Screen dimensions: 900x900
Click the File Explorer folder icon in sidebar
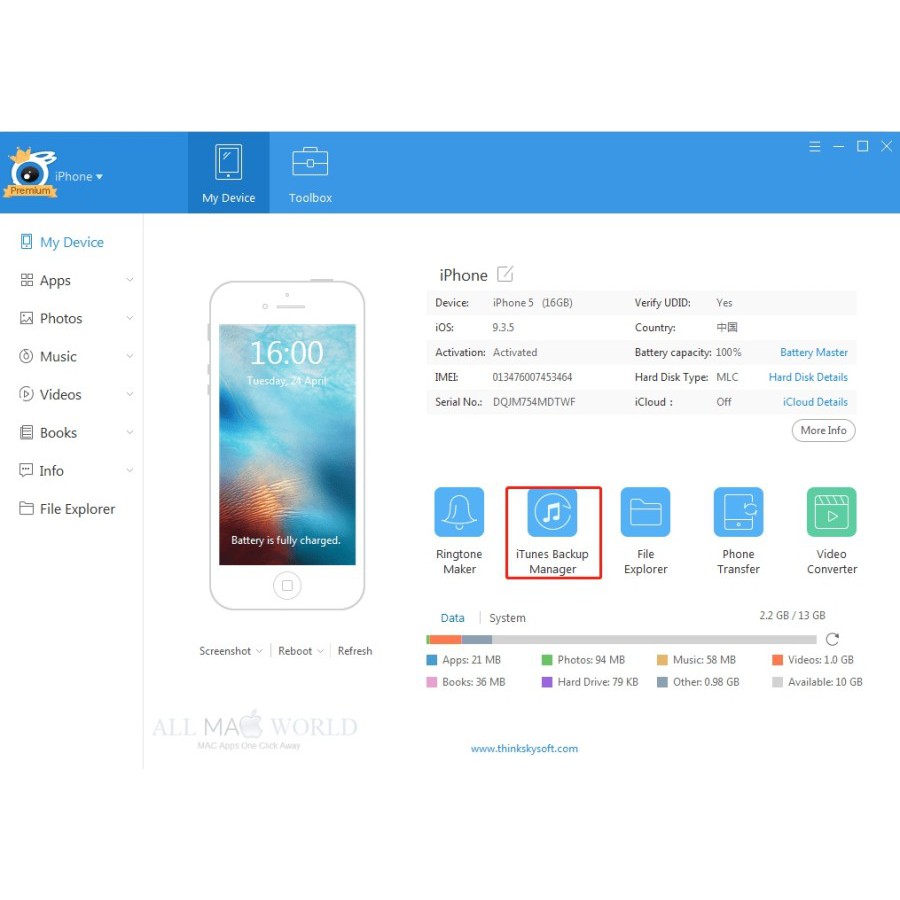pyautogui.click(x=26, y=508)
